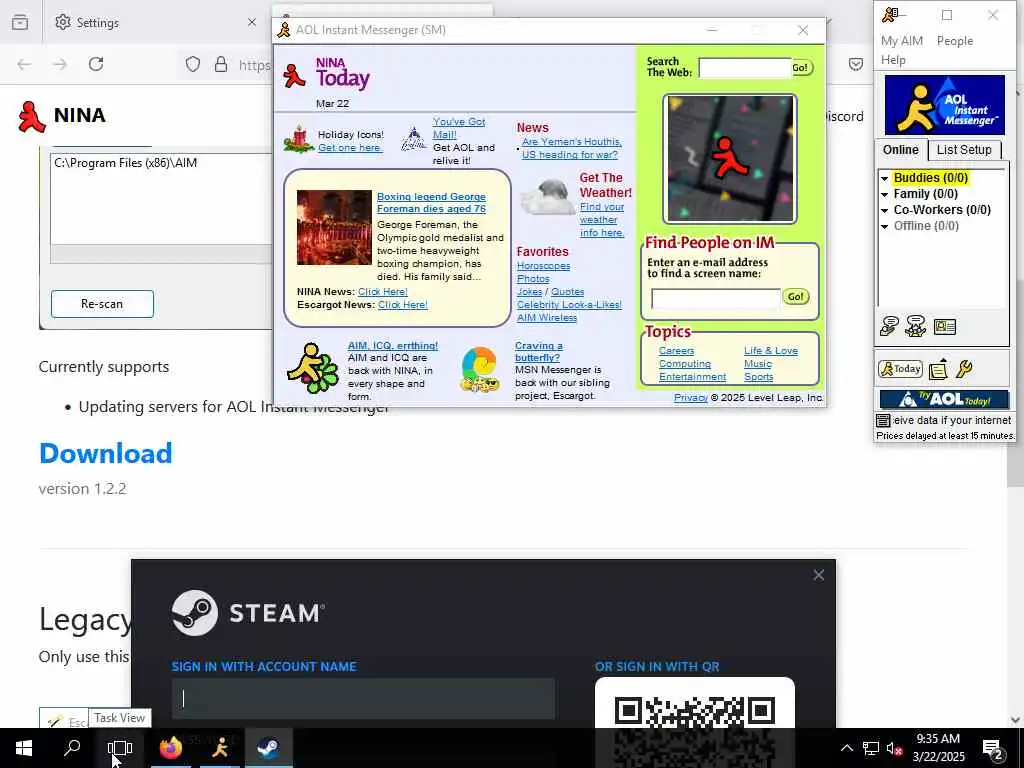Click the Search The Web input field
The height and width of the screenshot is (768, 1024).
click(744, 67)
